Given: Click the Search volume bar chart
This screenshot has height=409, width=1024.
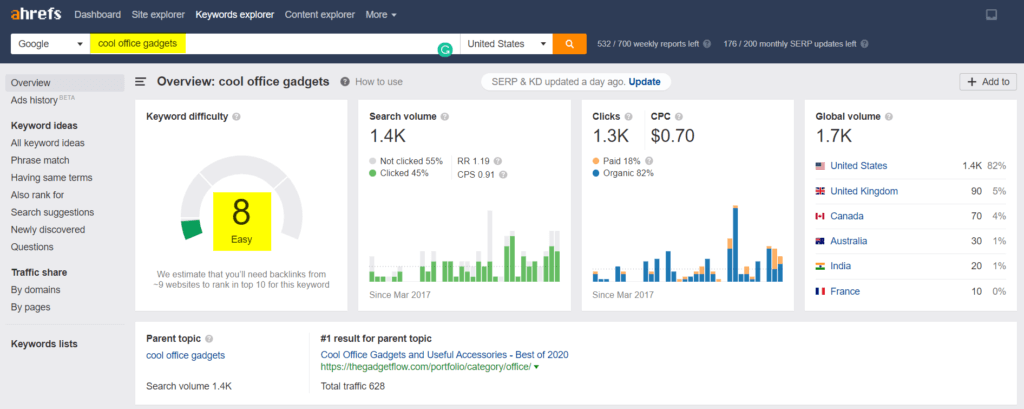Looking at the screenshot, I should click(464, 246).
